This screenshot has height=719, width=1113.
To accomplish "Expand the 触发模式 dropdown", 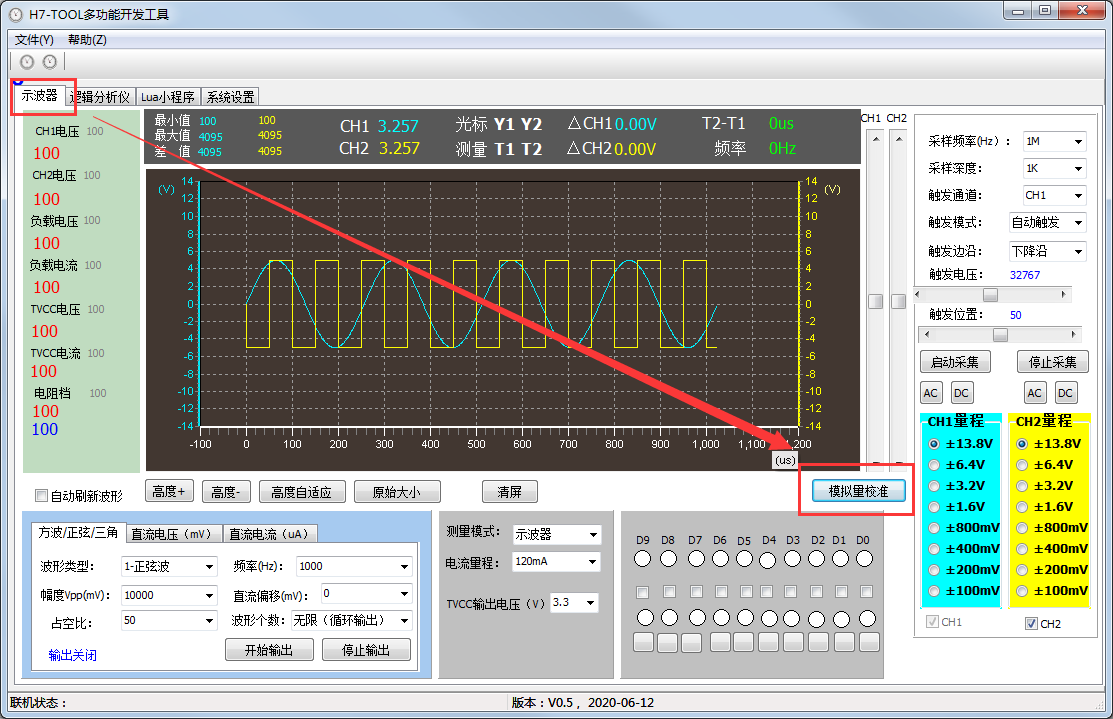I will (x=1078, y=222).
